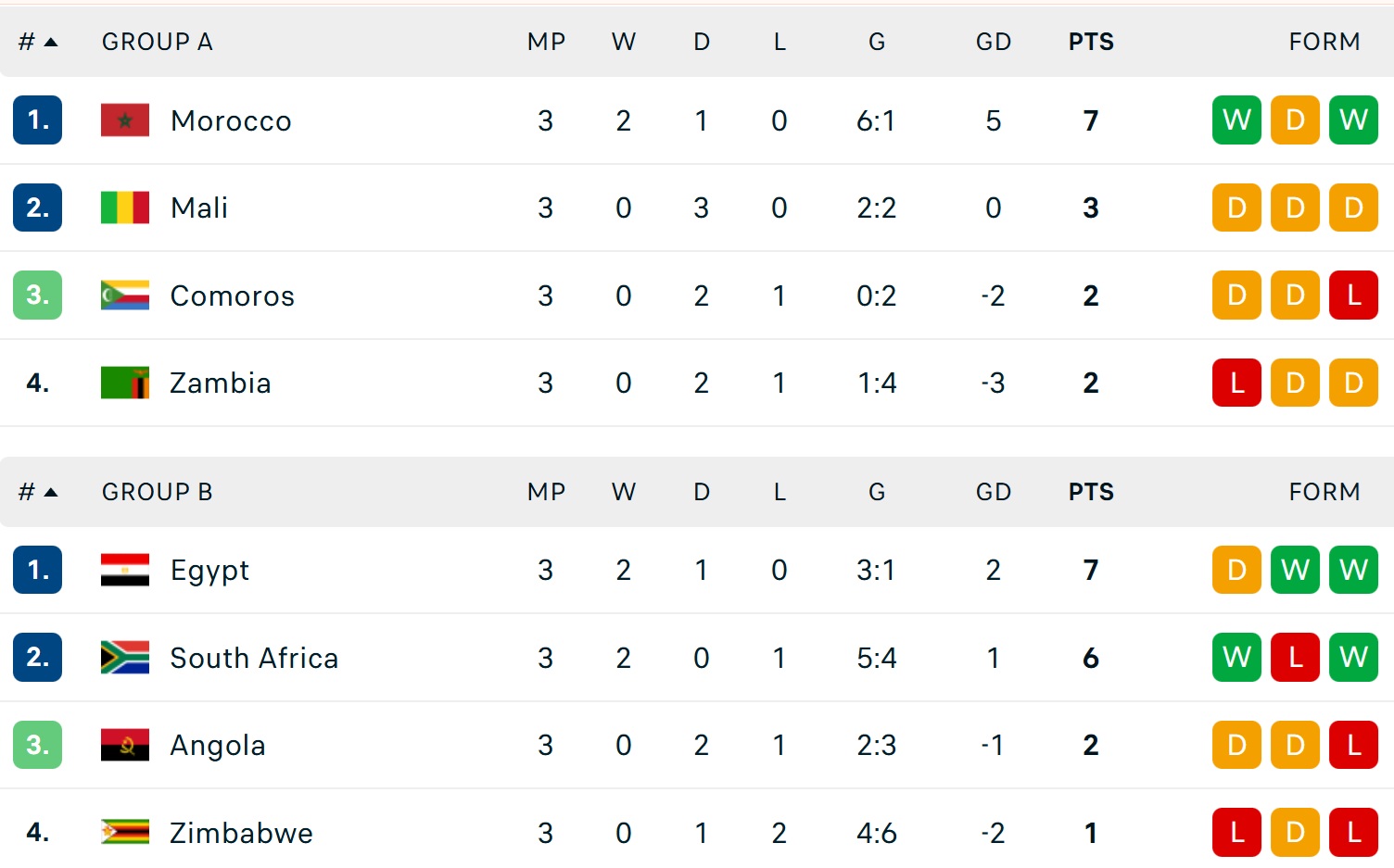Click the Egypt flag icon

[x=125, y=570]
